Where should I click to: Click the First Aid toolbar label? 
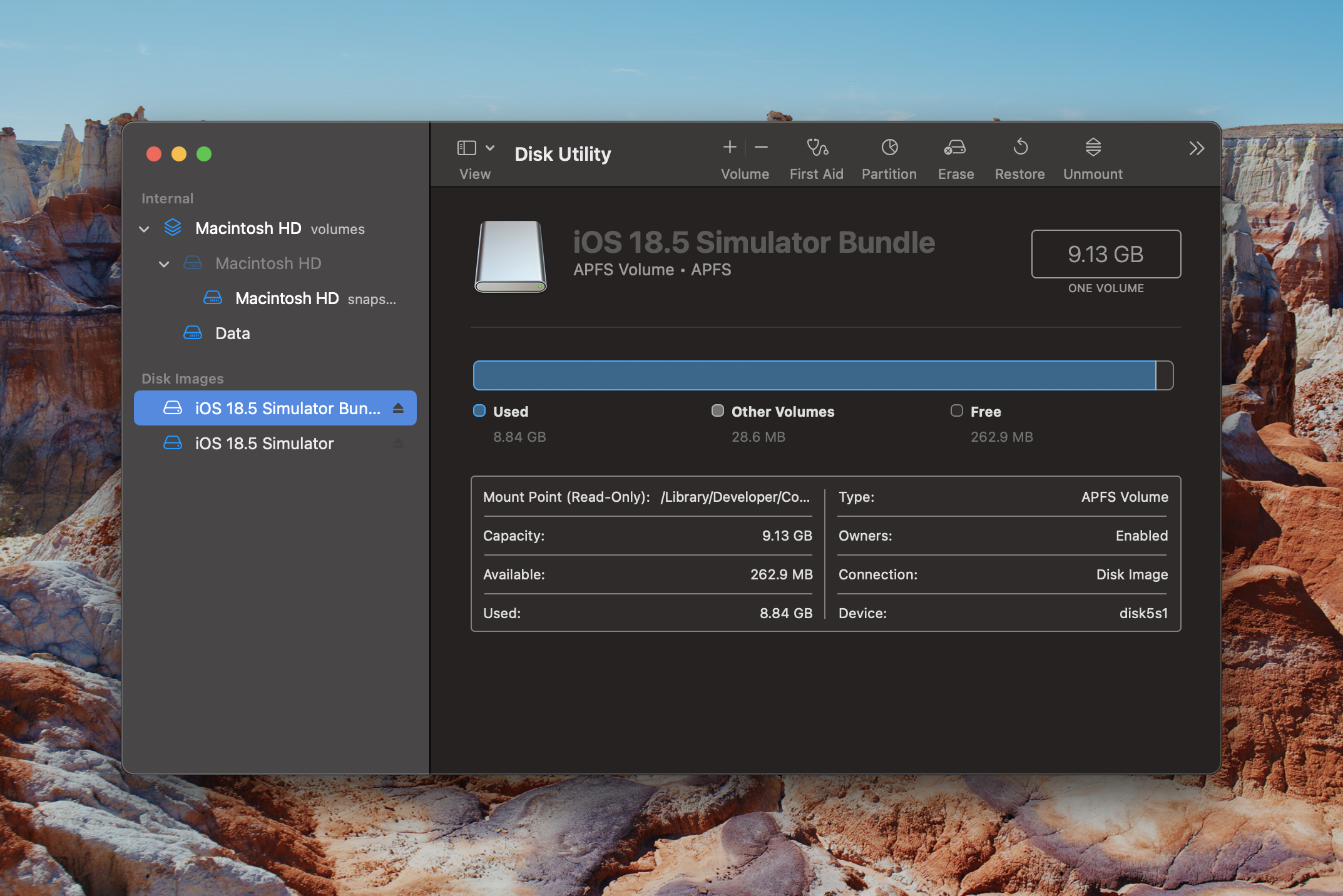[816, 174]
